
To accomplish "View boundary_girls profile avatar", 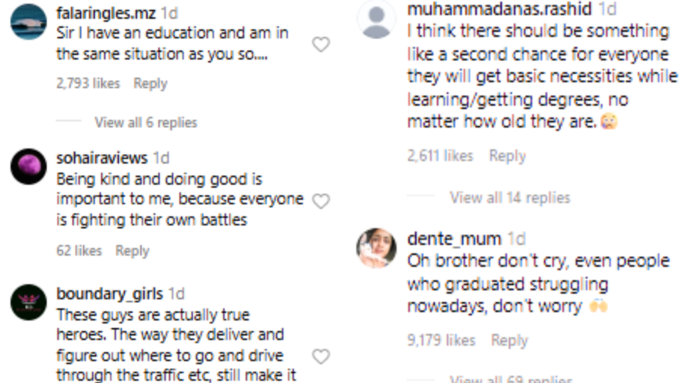I will tap(29, 302).
